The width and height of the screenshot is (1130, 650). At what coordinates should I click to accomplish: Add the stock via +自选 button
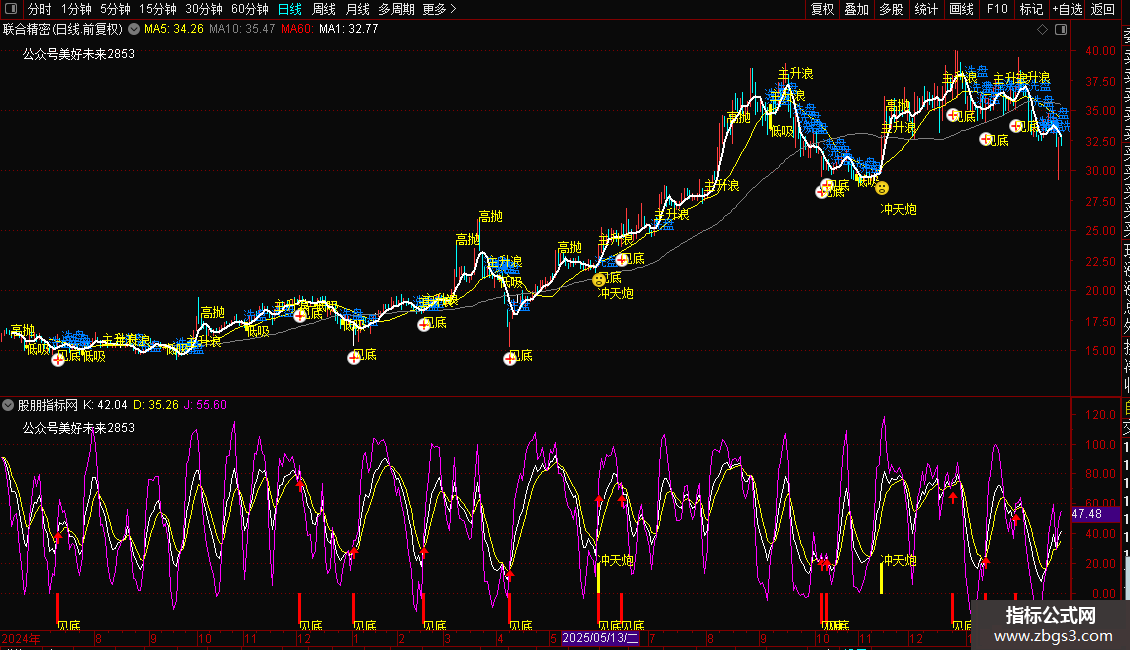pos(1067,9)
